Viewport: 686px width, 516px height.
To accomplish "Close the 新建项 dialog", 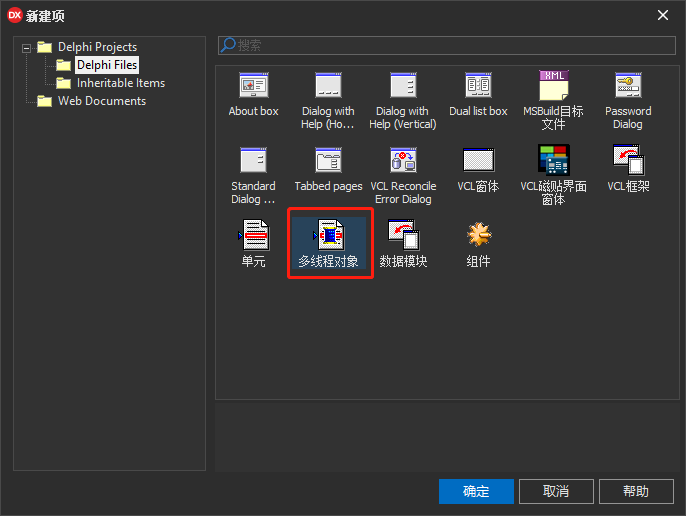I will coord(663,15).
